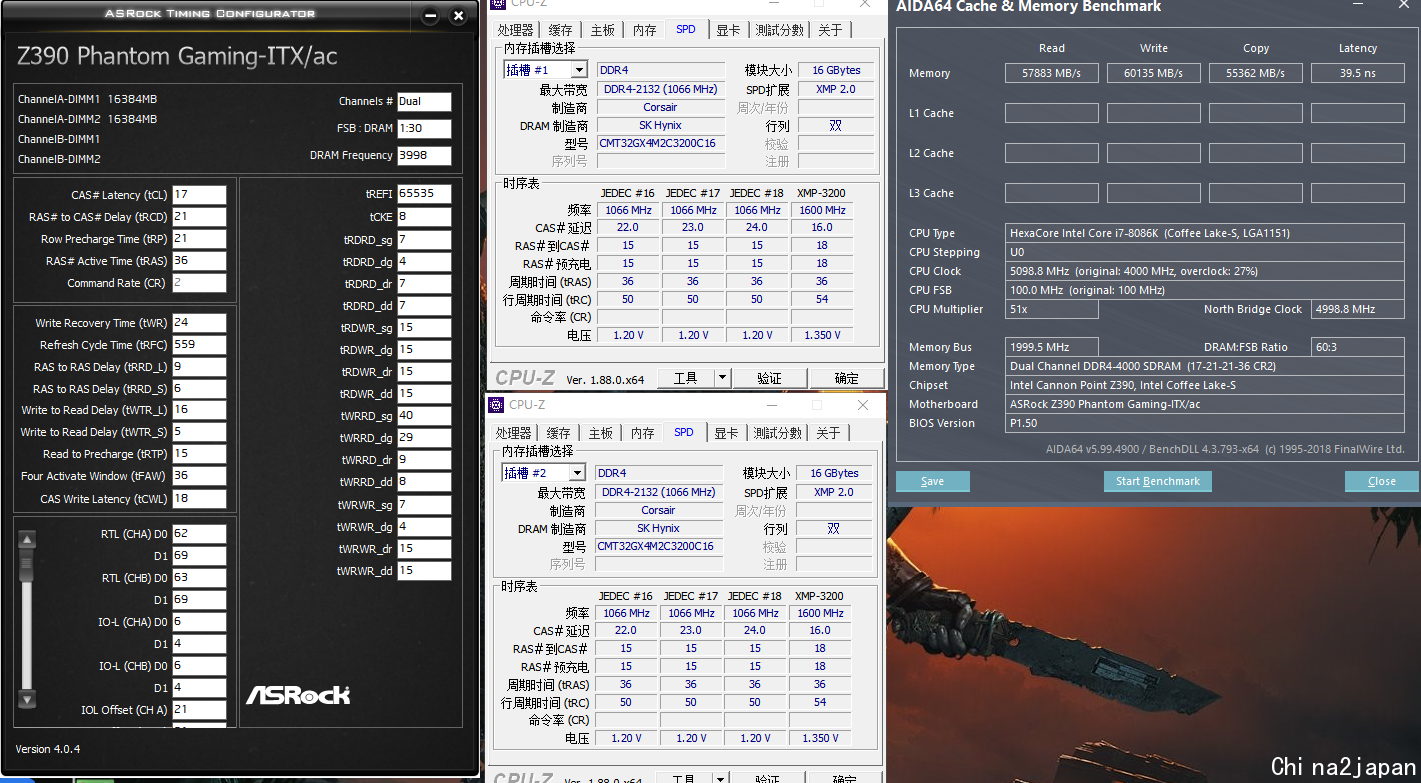1421x783 pixels.
Task: Click part number CMT32GX4M2C3200C16 in slot #2 CPU-Z
Action: [x=658, y=546]
